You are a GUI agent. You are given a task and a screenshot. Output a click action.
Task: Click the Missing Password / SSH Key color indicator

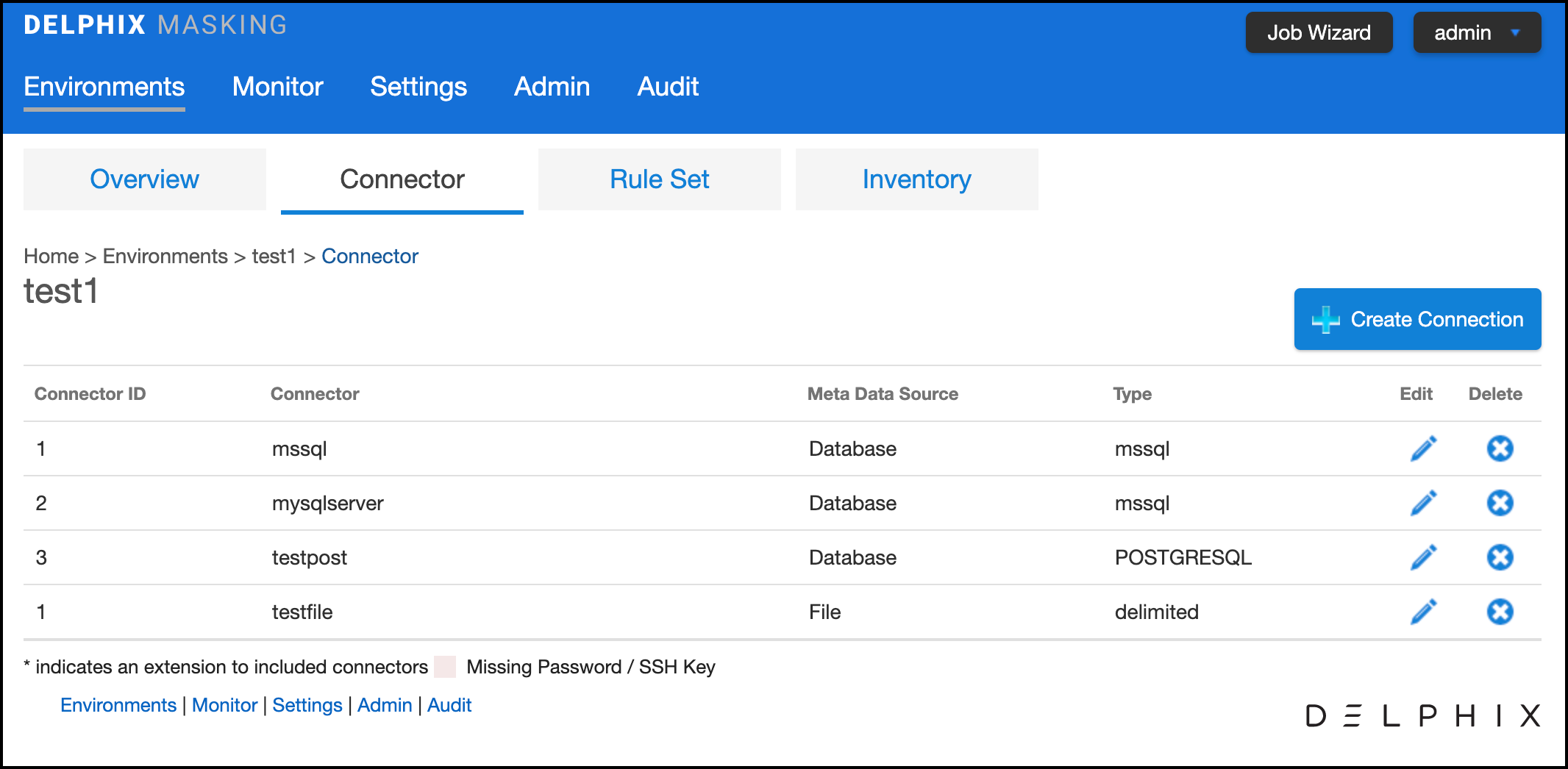(446, 666)
